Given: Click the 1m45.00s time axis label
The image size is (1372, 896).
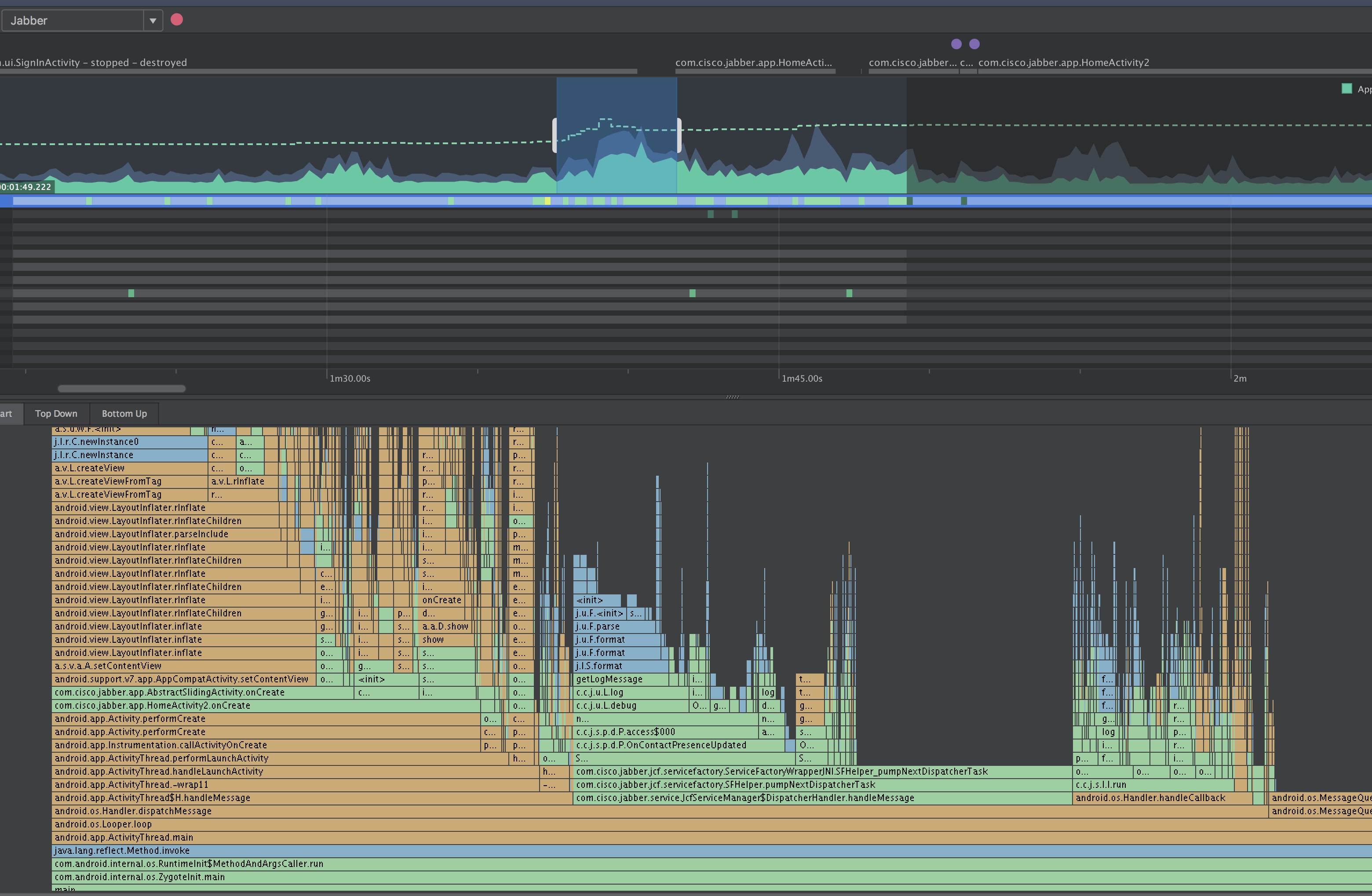Looking at the screenshot, I should pyautogui.click(x=802, y=378).
